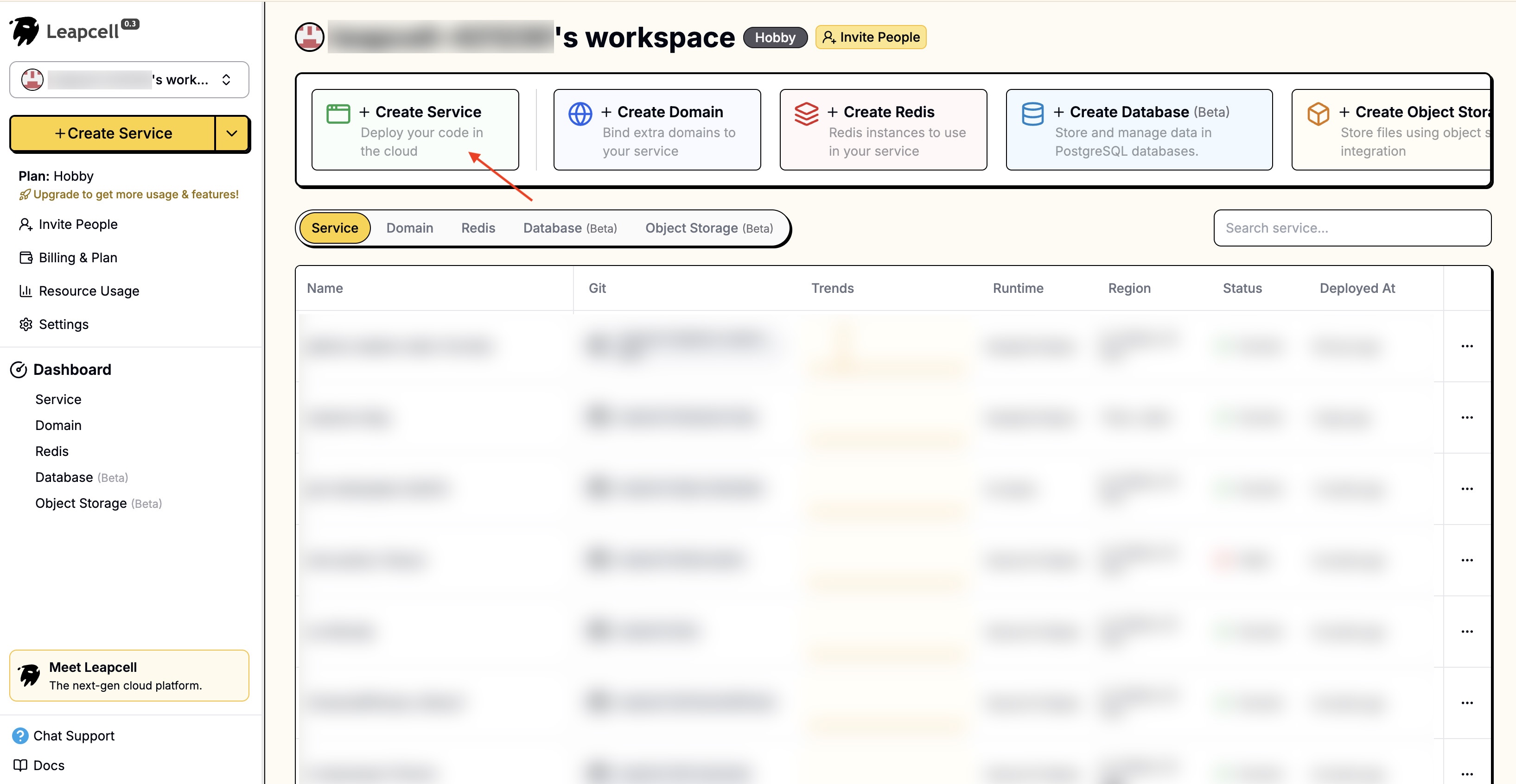Click yellow Create Service sidebar button

[113, 133]
